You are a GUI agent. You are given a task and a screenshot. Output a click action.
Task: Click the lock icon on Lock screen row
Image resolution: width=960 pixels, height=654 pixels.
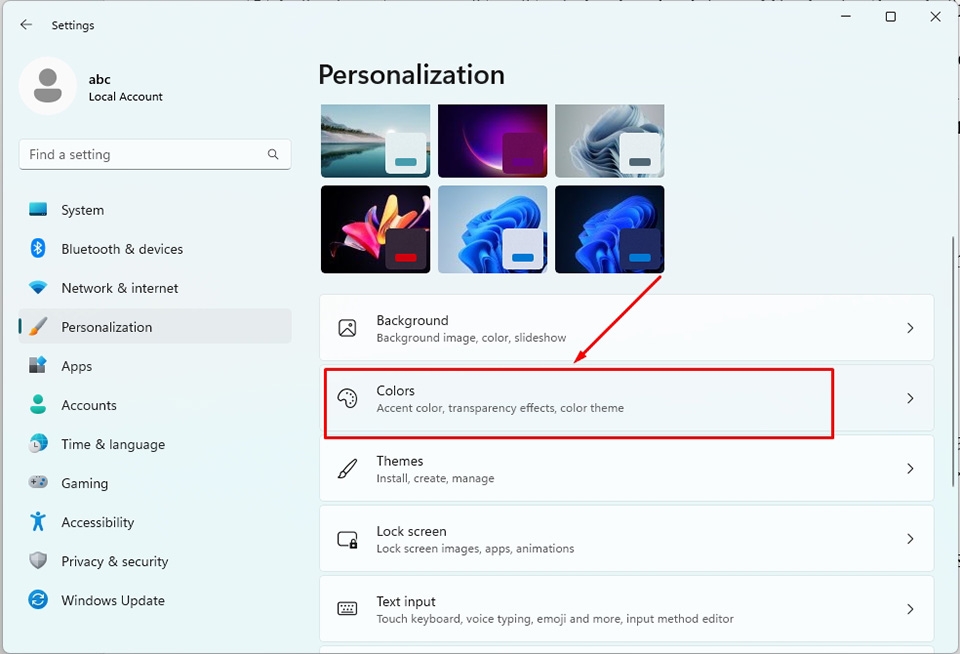coord(347,538)
